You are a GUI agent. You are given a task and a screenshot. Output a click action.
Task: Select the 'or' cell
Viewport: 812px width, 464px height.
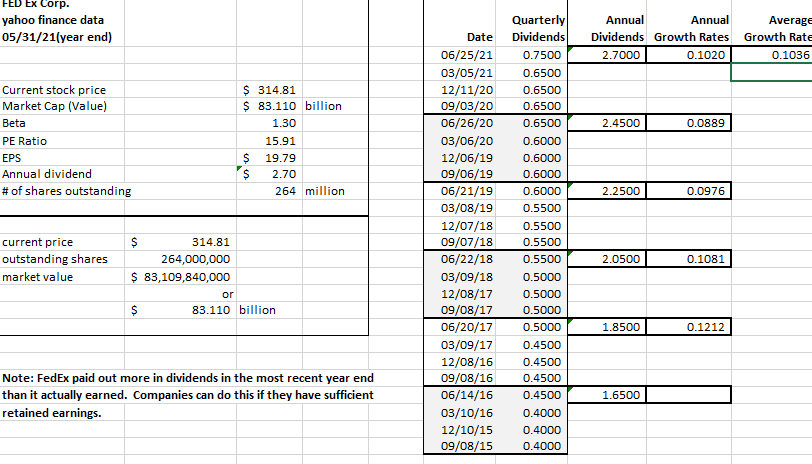coord(181,294)
